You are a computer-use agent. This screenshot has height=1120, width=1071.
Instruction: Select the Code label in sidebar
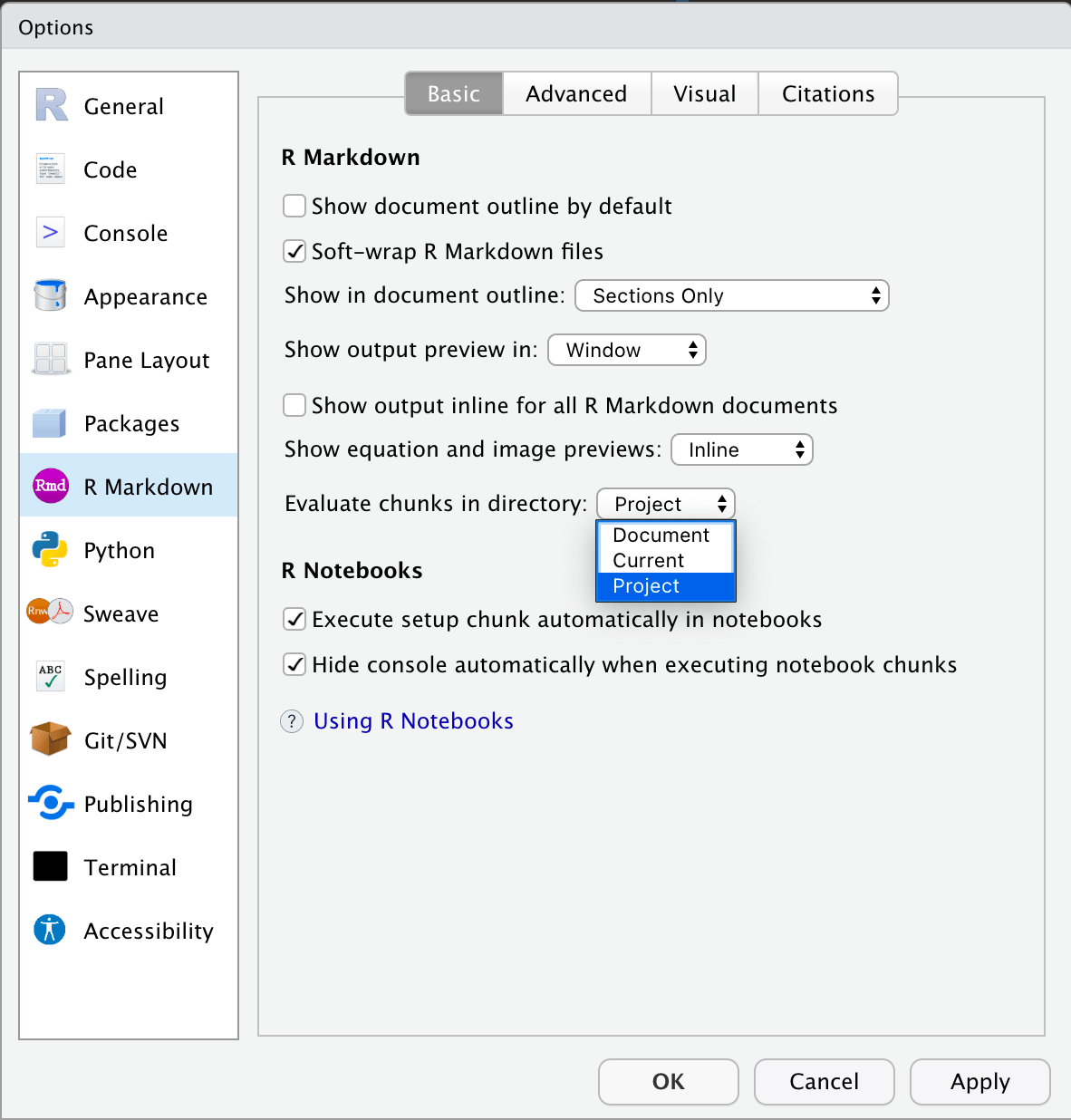[x=111, y=170]
